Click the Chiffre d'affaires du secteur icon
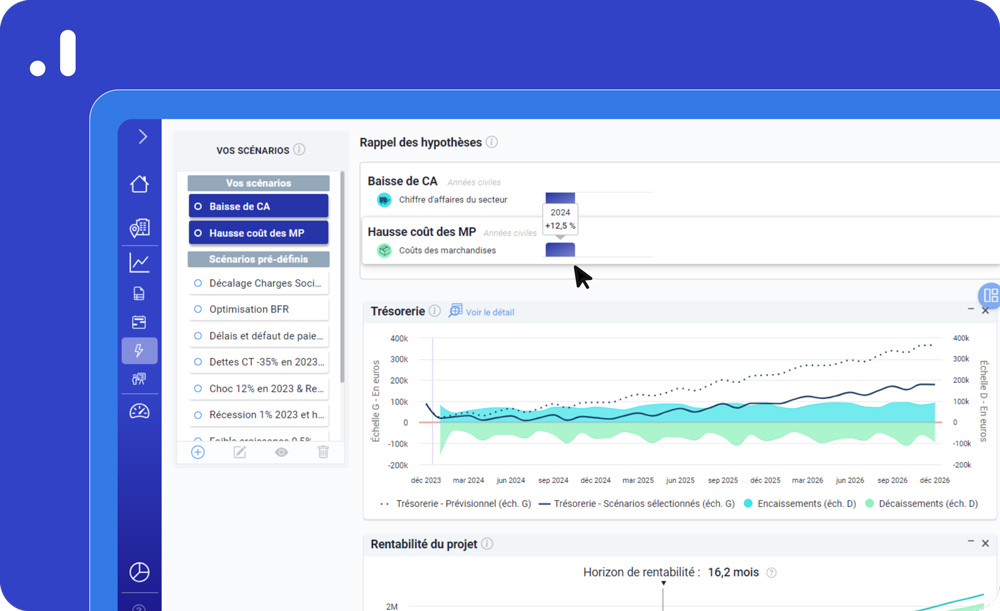The width and height of the screenshot is (1000, 611). pyautogui.click(x=384, y=200)
